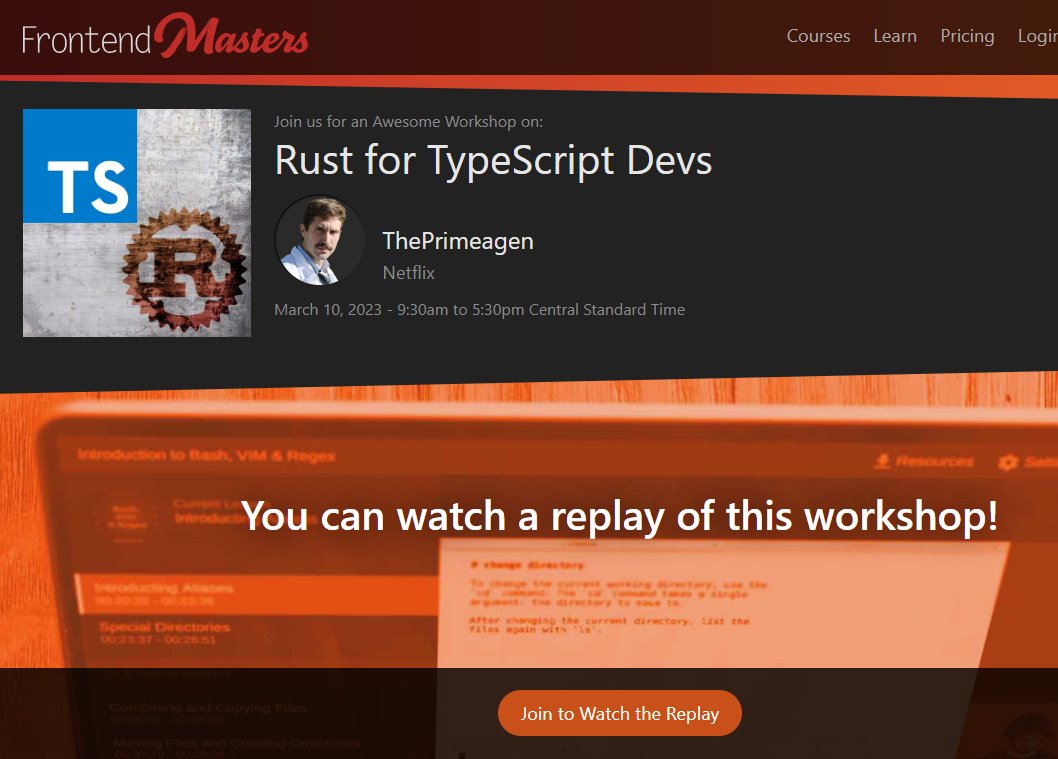Click the Frontend Masters logo
The width and height of the screenshot is (1058, 759).
[x=165, y=38]
